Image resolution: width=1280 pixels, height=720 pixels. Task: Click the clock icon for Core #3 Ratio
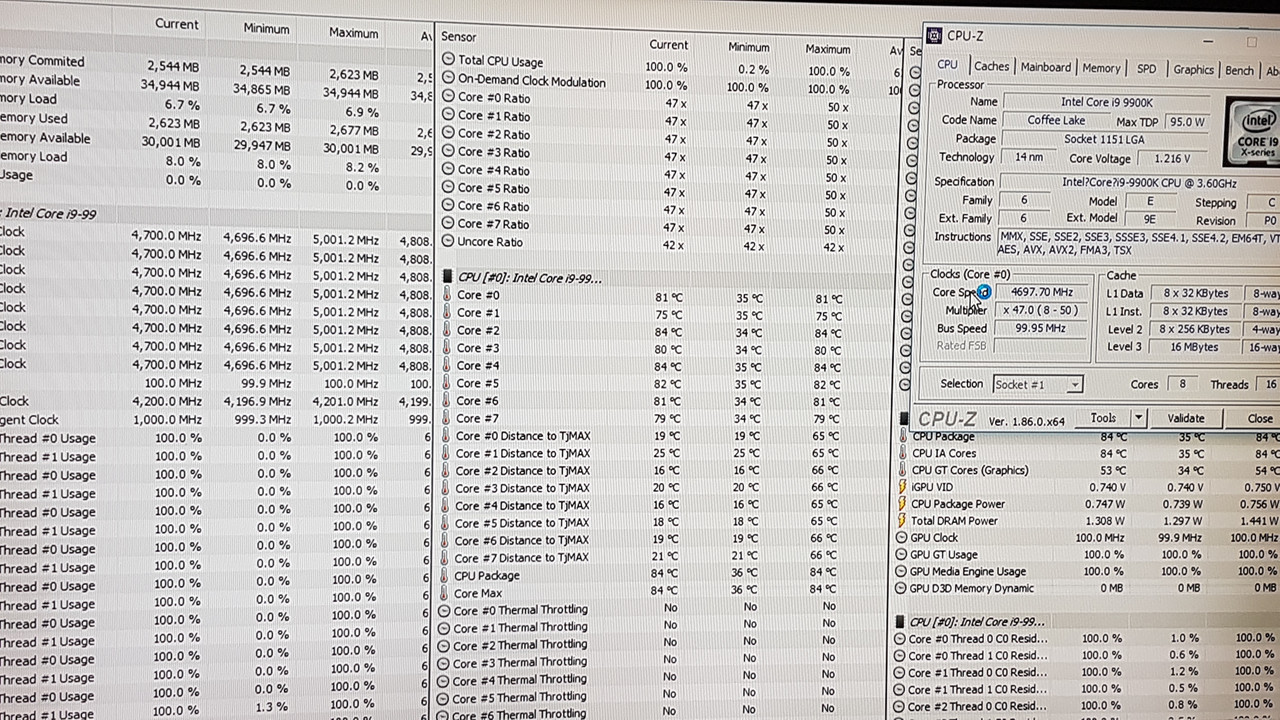[448, 152]
